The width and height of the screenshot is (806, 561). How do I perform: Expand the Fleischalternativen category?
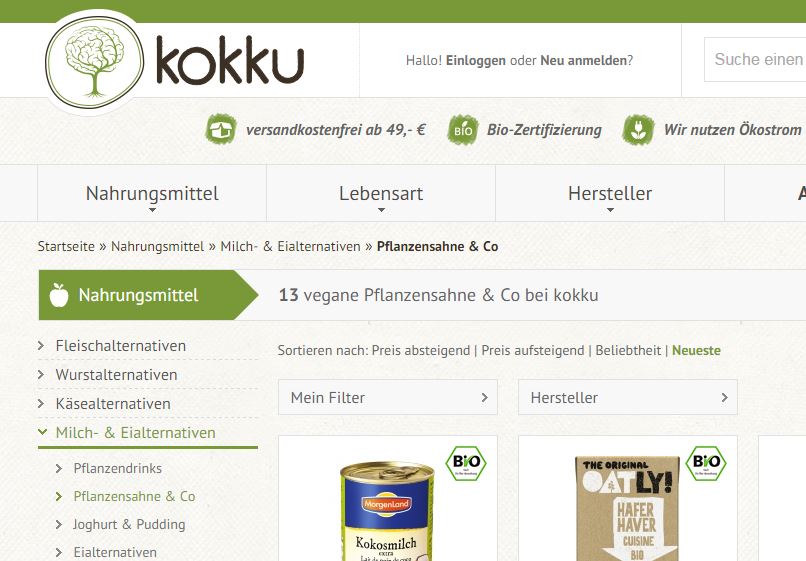[x=121, y=346]
